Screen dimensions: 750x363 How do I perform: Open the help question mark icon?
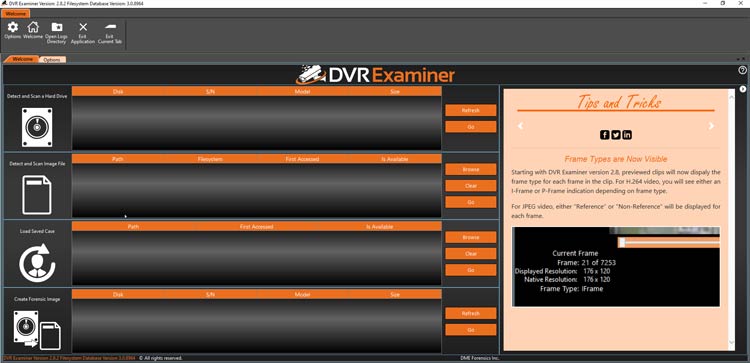(742, 70)
